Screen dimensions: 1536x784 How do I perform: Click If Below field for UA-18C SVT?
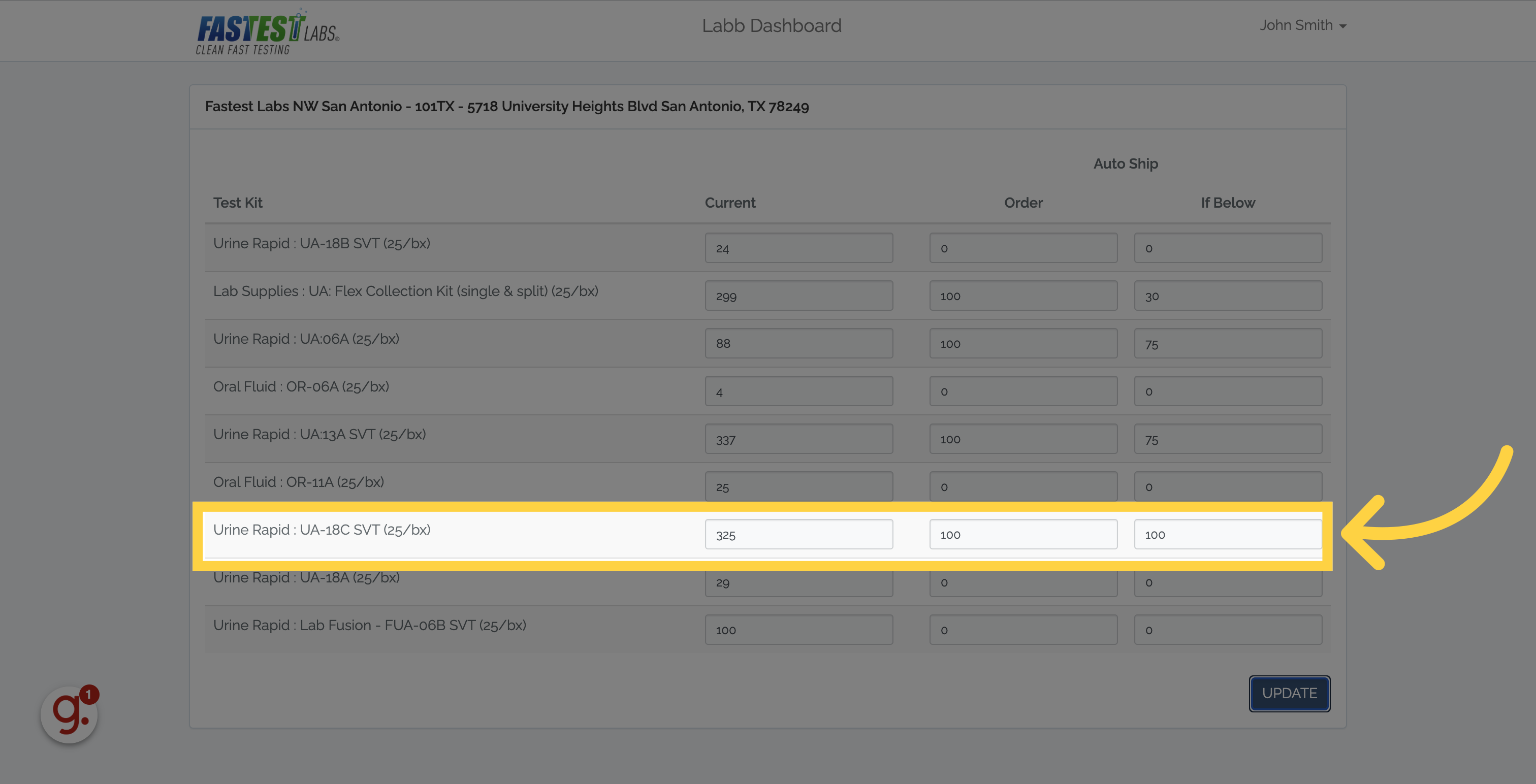[x=1227, y=534]
